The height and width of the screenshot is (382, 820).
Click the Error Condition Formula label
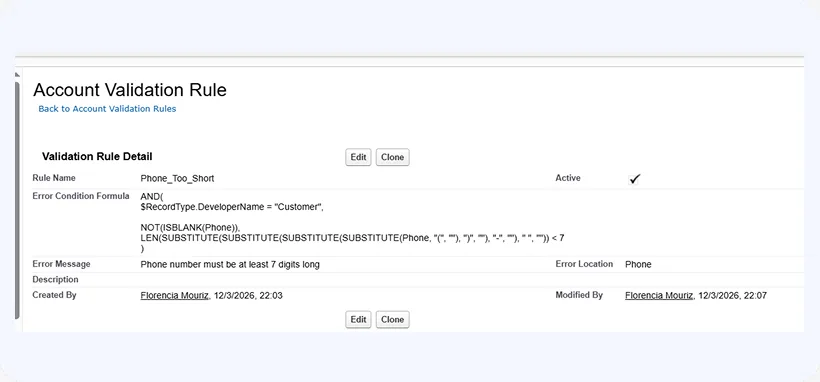81,196
